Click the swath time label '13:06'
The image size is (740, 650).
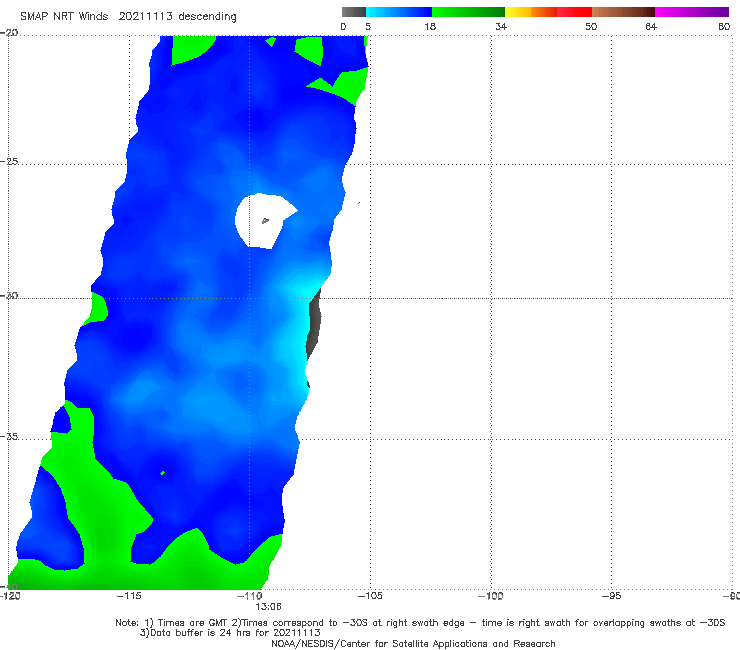(x=269, y=607)
